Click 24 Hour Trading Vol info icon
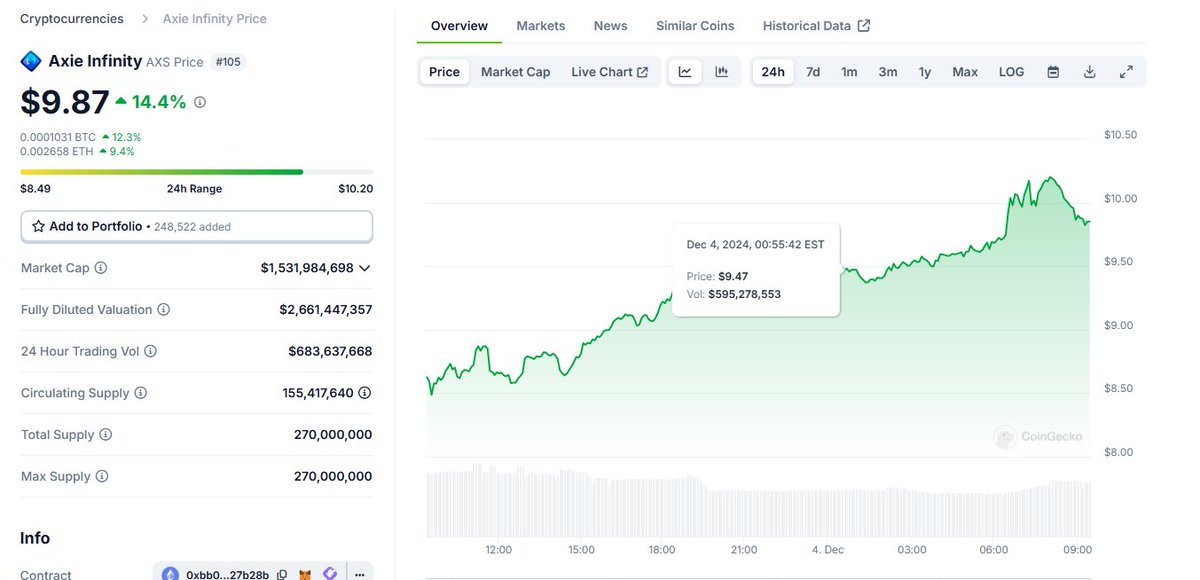This screenshot has height=580, width=1200. (151, 351)
